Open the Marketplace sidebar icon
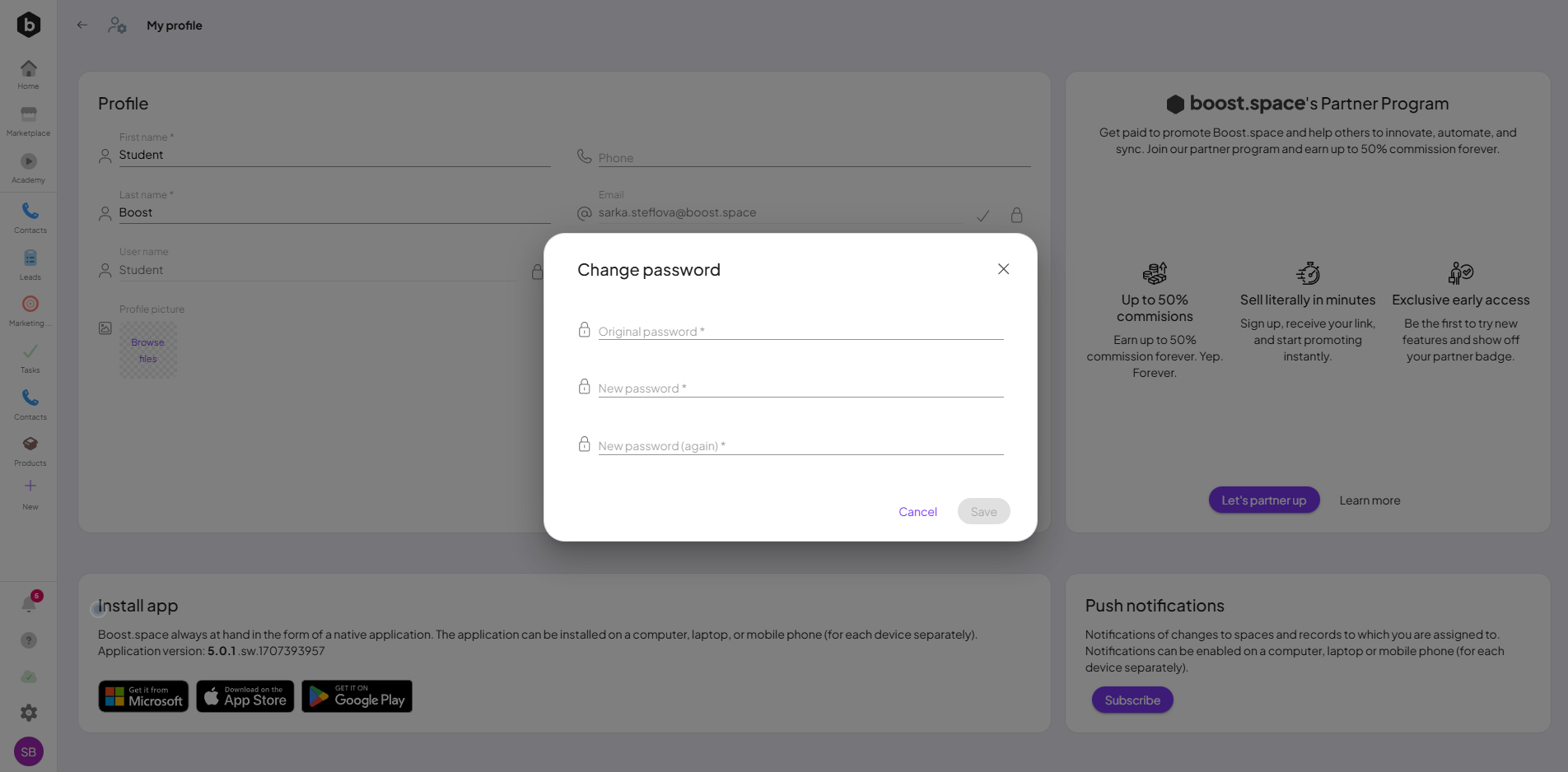 click(28, 119)
